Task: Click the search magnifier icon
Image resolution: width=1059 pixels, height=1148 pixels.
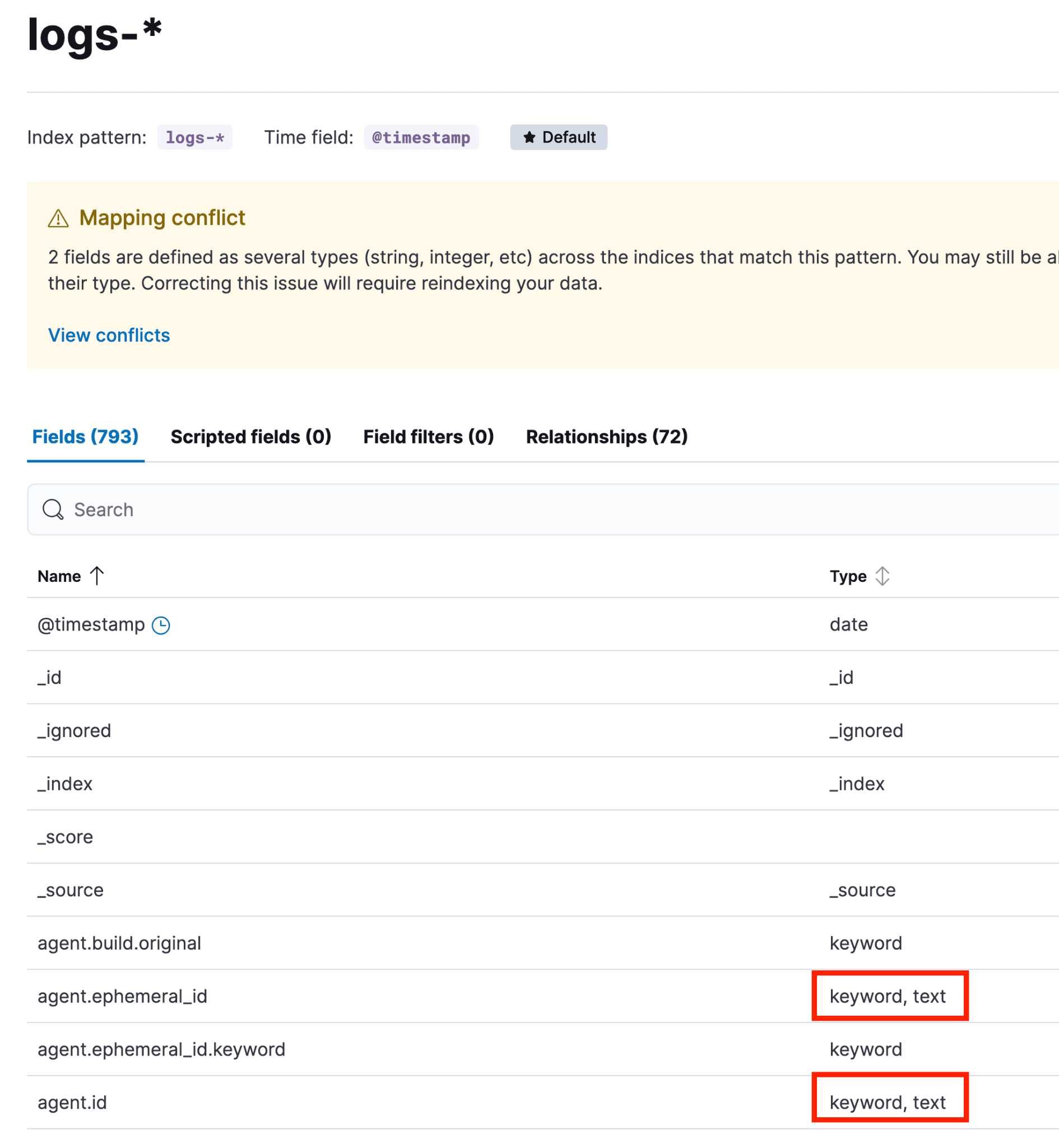Action: point(53,510)
